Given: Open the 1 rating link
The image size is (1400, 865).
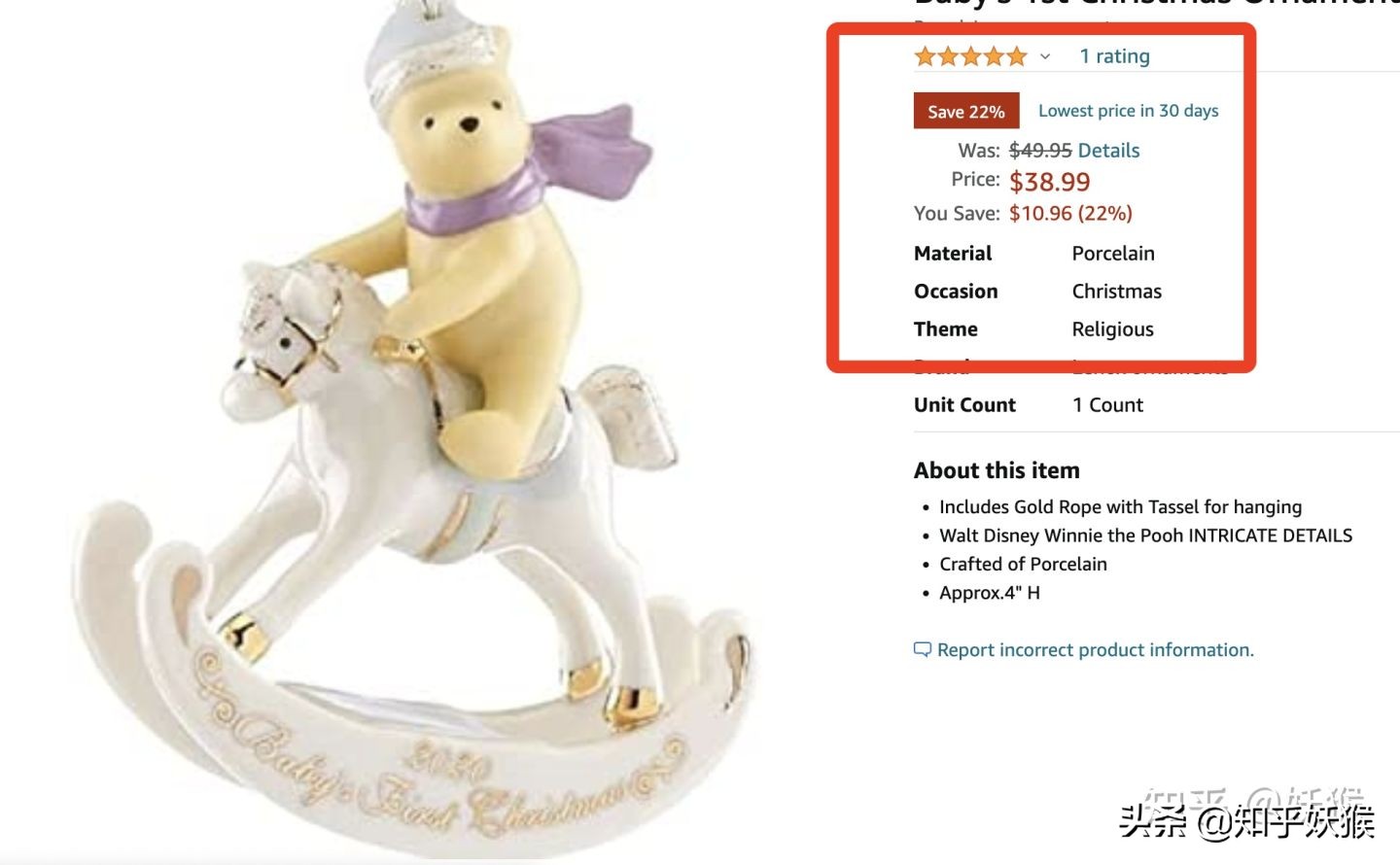Looking at the screenshot, I should (1114, 56).
